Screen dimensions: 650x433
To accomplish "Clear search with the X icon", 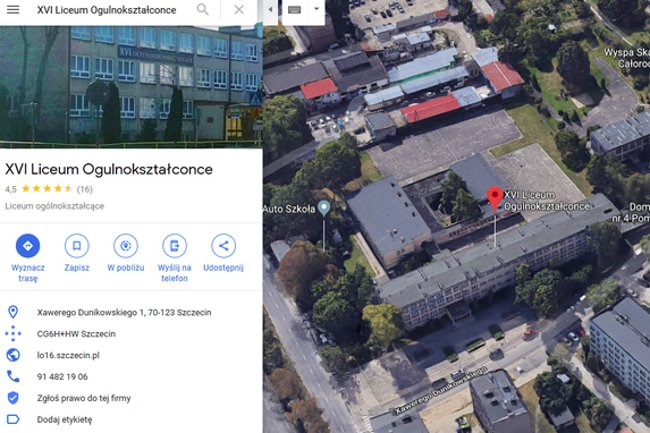I will [239, 10].
